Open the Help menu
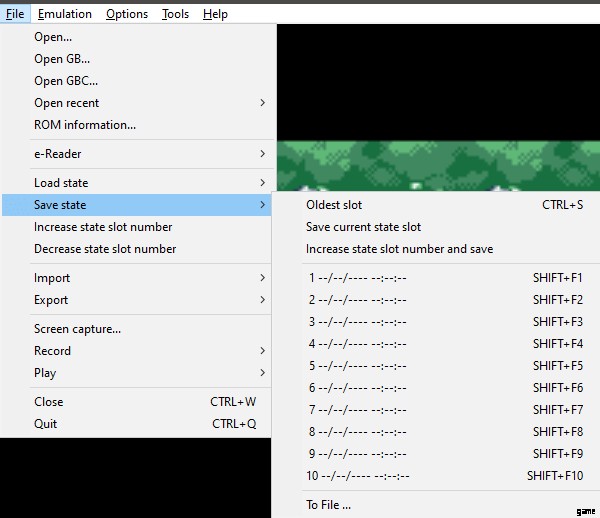Screen dimensions: 600x518 215,14
